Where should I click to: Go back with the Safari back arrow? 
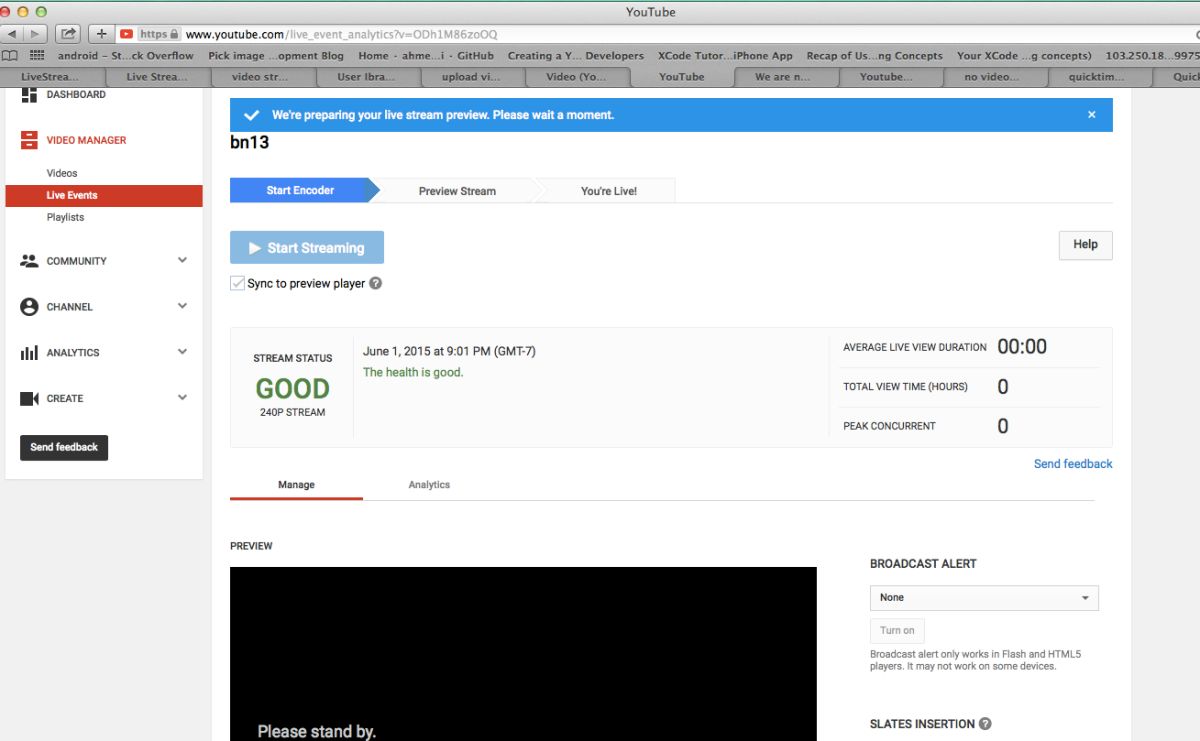tap(13, 34)
